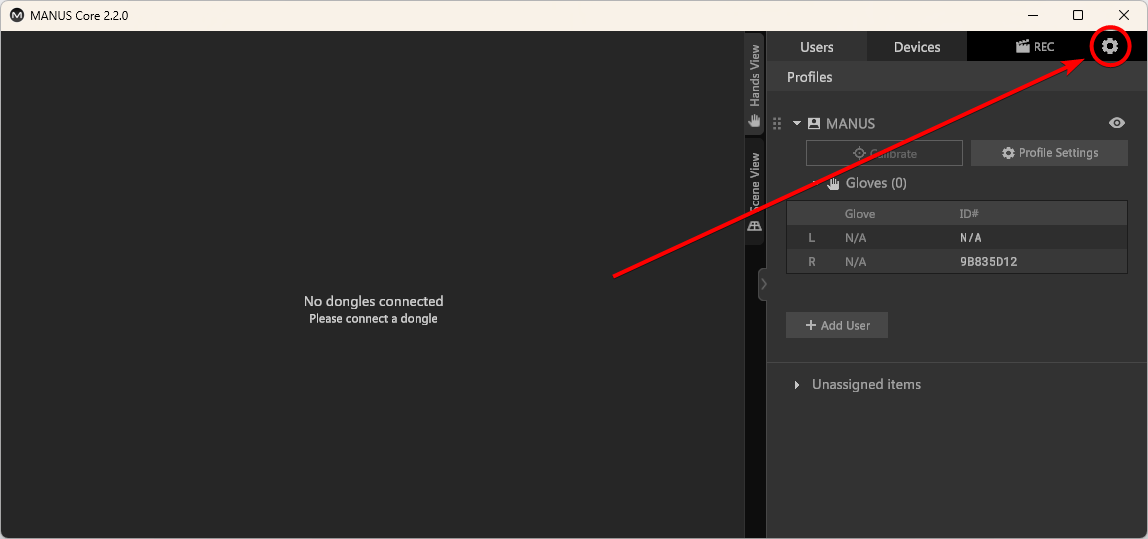Grab the dotted drag handle beside MANUS
The width and height of the screenshot is (1148, 539).
point(778,124)
